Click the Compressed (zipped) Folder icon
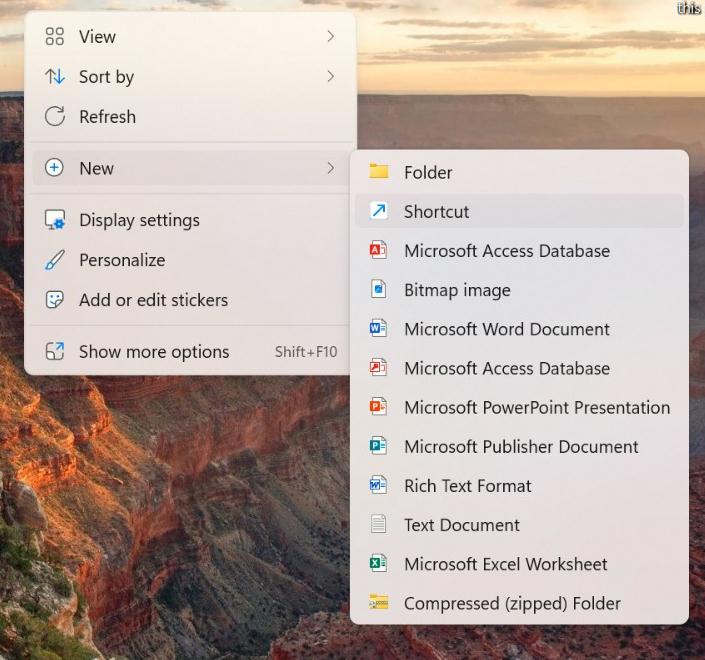 point(378,603)
